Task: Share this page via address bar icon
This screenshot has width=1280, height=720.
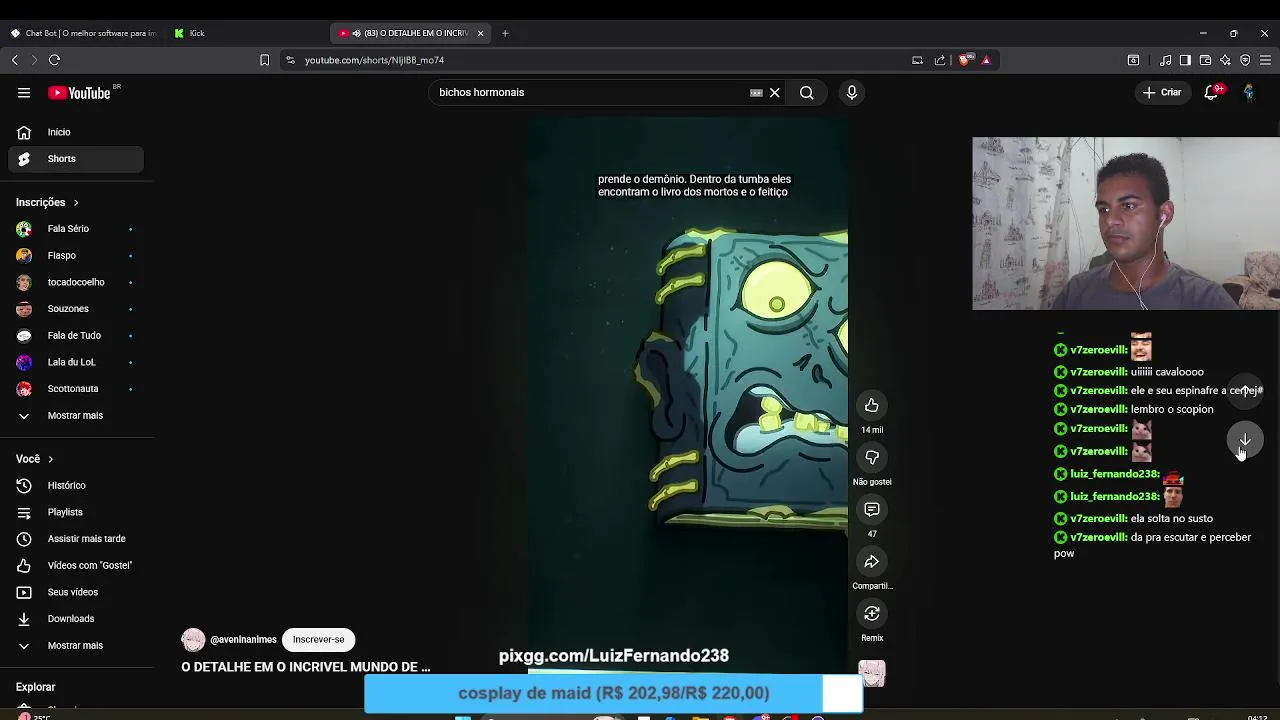Action: pyautogui.click(x=940, y=60)
